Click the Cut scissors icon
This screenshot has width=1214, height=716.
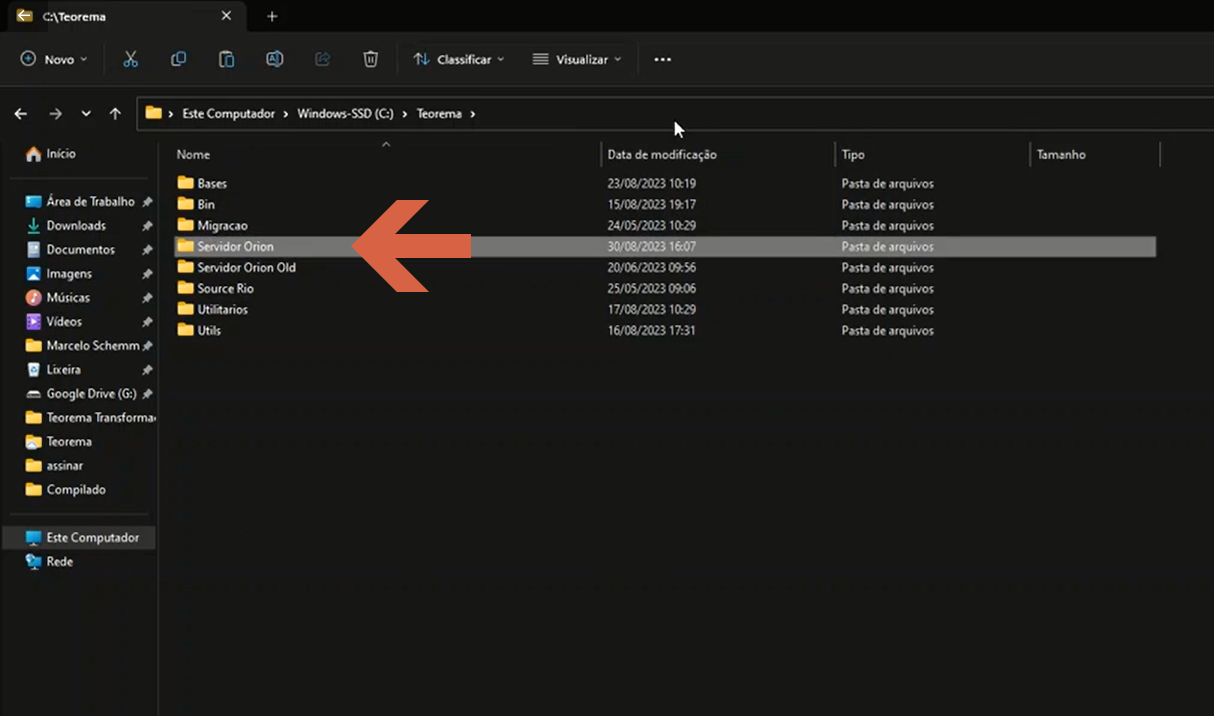[x=130, y=59]
